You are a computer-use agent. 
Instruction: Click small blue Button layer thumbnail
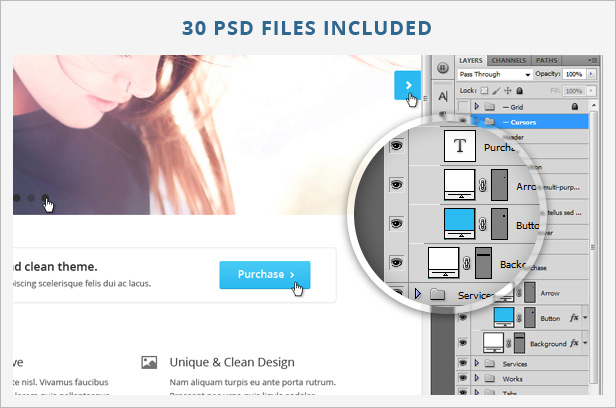point(504,317)
